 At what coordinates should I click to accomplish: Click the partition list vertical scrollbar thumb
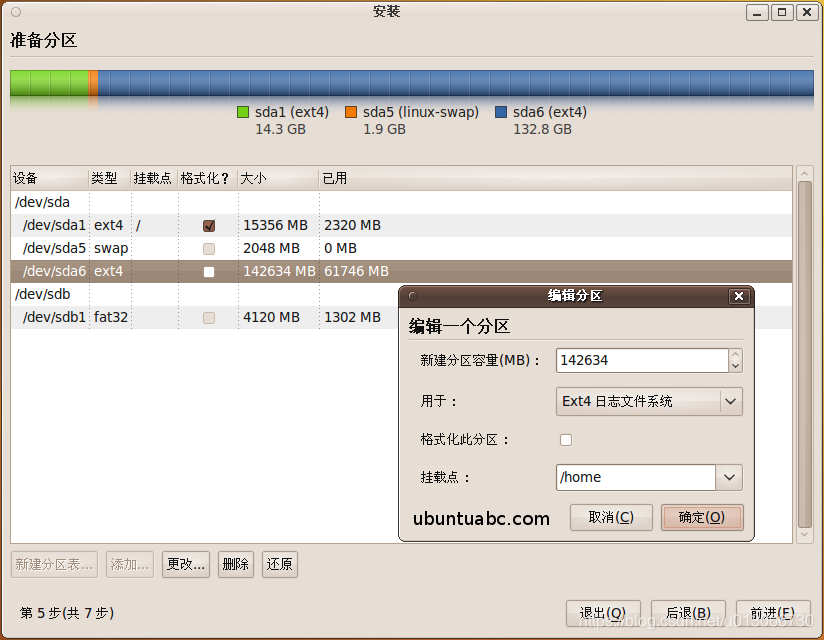pos(805,354)
